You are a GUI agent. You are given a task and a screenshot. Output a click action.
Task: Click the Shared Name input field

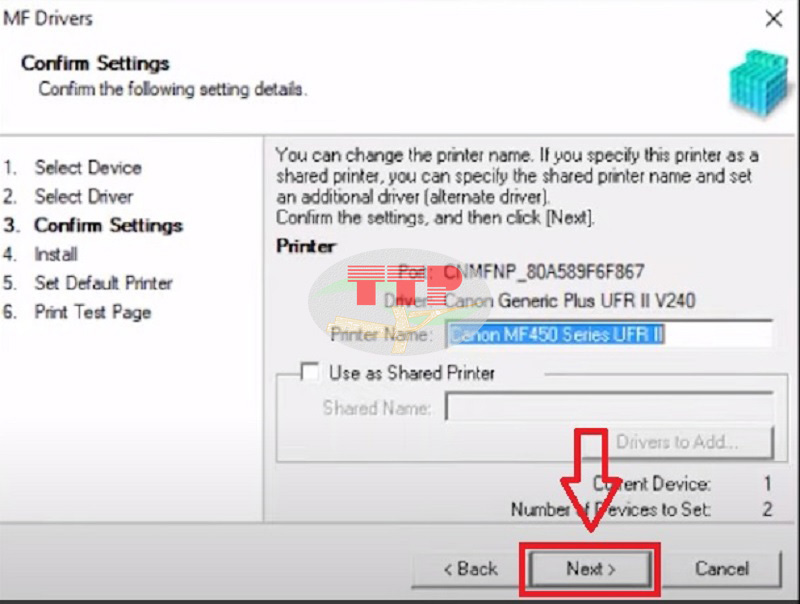tap(609, 407)
